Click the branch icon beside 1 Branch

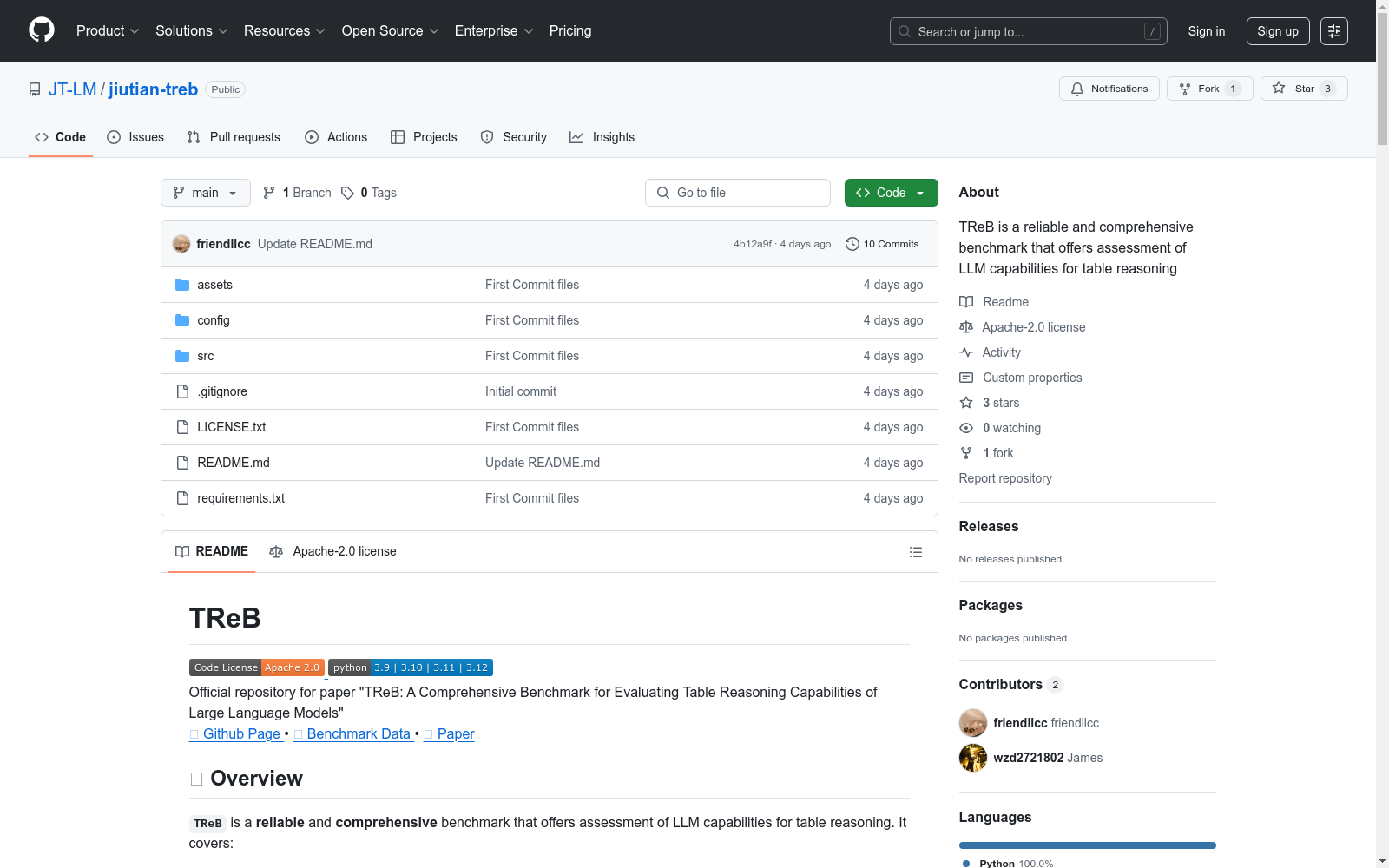[269, 193]
